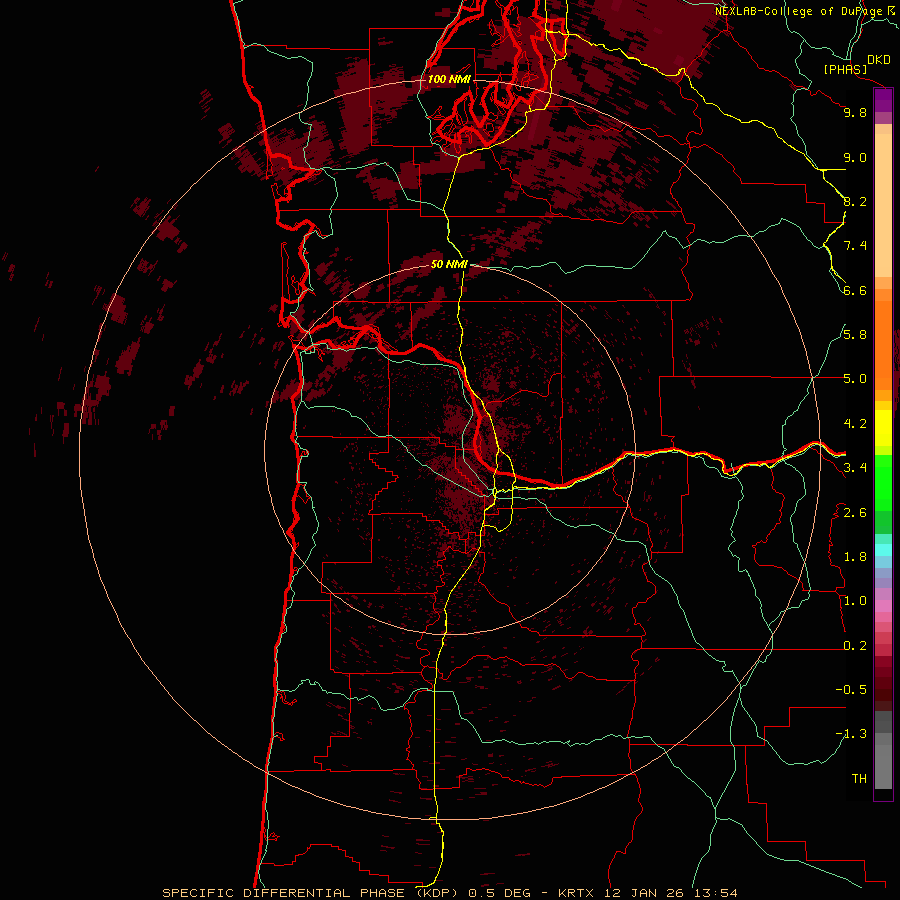Image resolution: width=900 pixels, height=900 pixels.
Task: Click the NEXLAB-College of DuPage credit text
Action: [x=800, y=11]
